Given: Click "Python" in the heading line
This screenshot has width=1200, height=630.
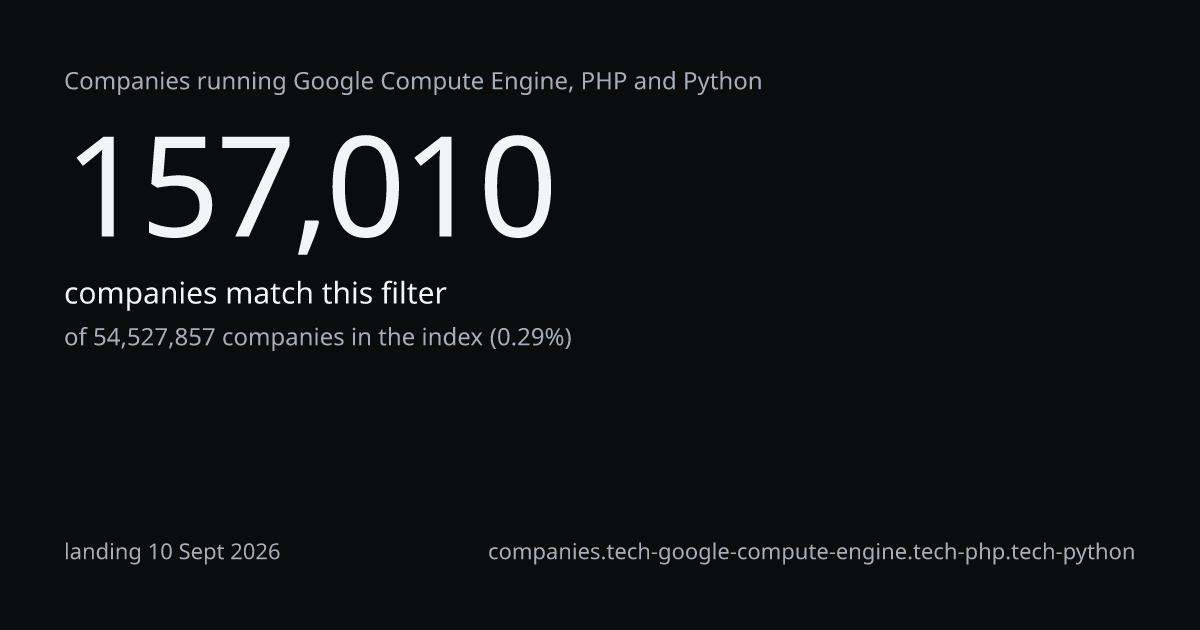Looking at the screenshot, I should pos(722,82).
